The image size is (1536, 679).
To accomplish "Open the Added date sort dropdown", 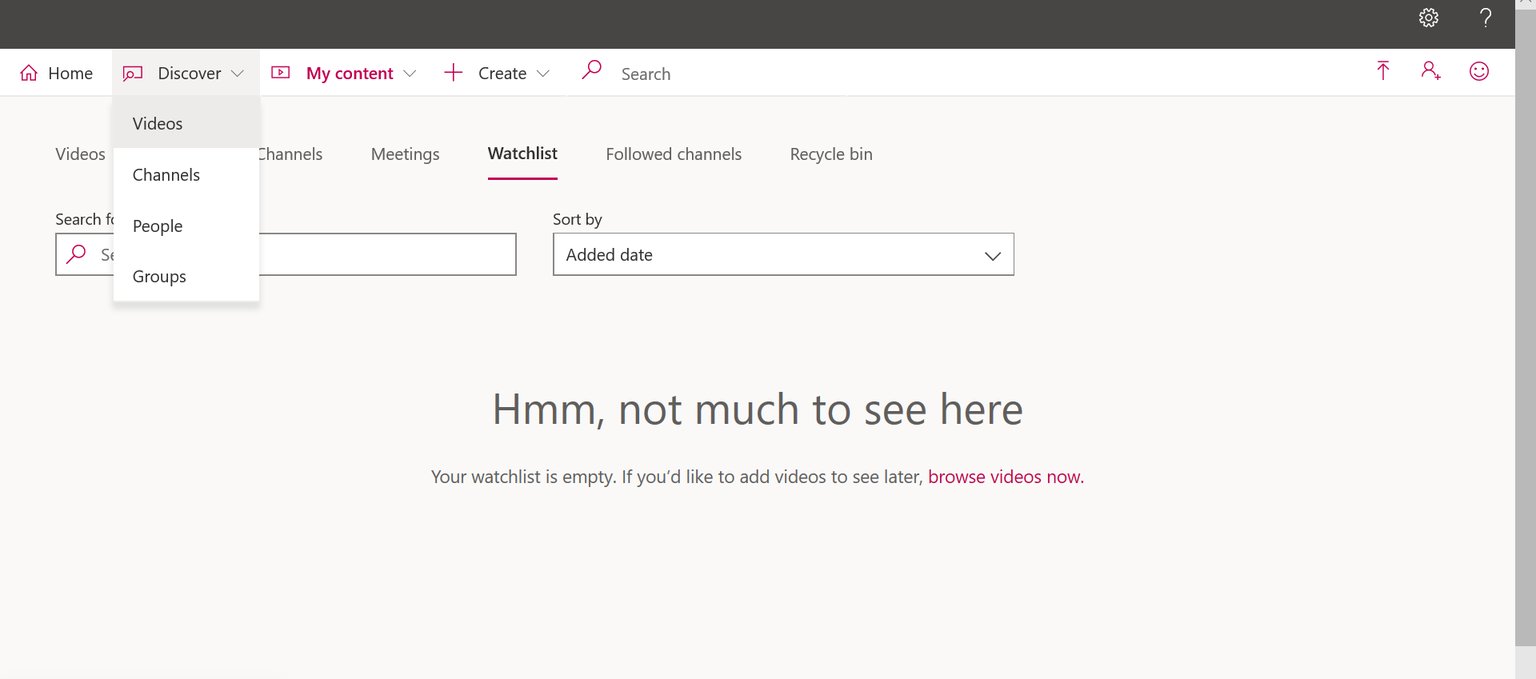I will 782,255.
